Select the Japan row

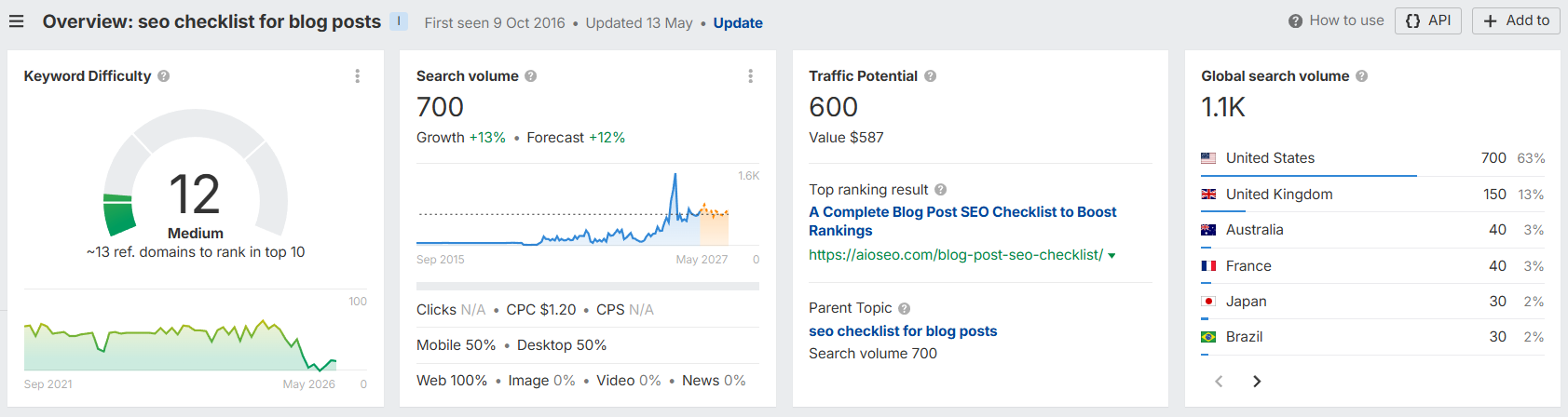click(x=1372, y=302)
